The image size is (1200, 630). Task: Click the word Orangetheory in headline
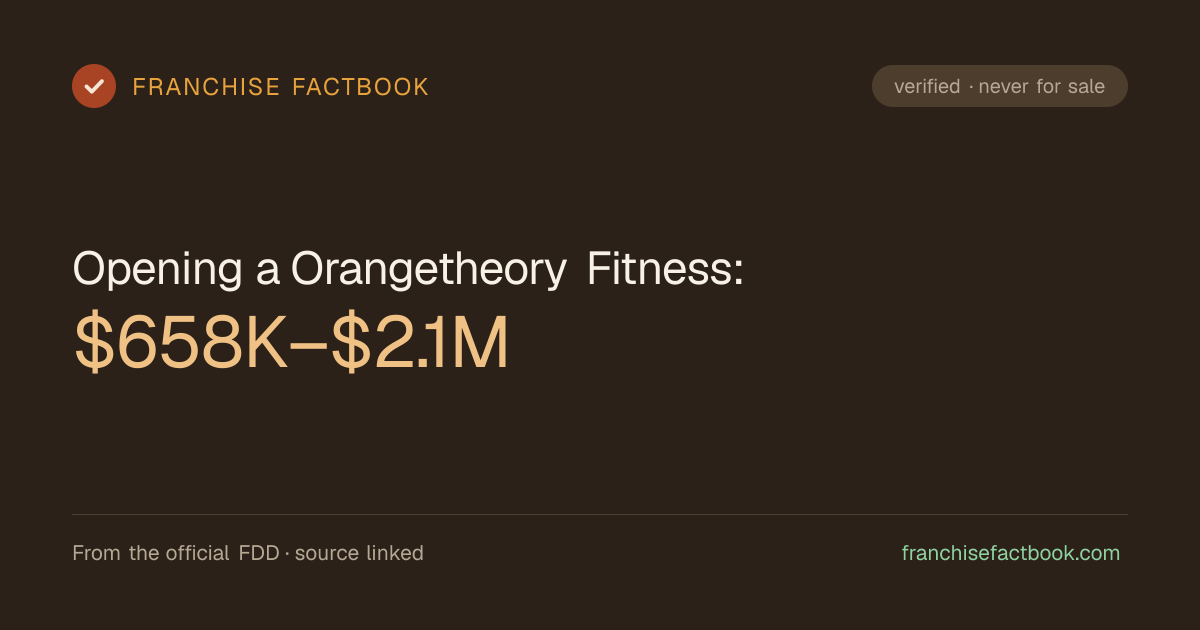(x=429, y=270)
